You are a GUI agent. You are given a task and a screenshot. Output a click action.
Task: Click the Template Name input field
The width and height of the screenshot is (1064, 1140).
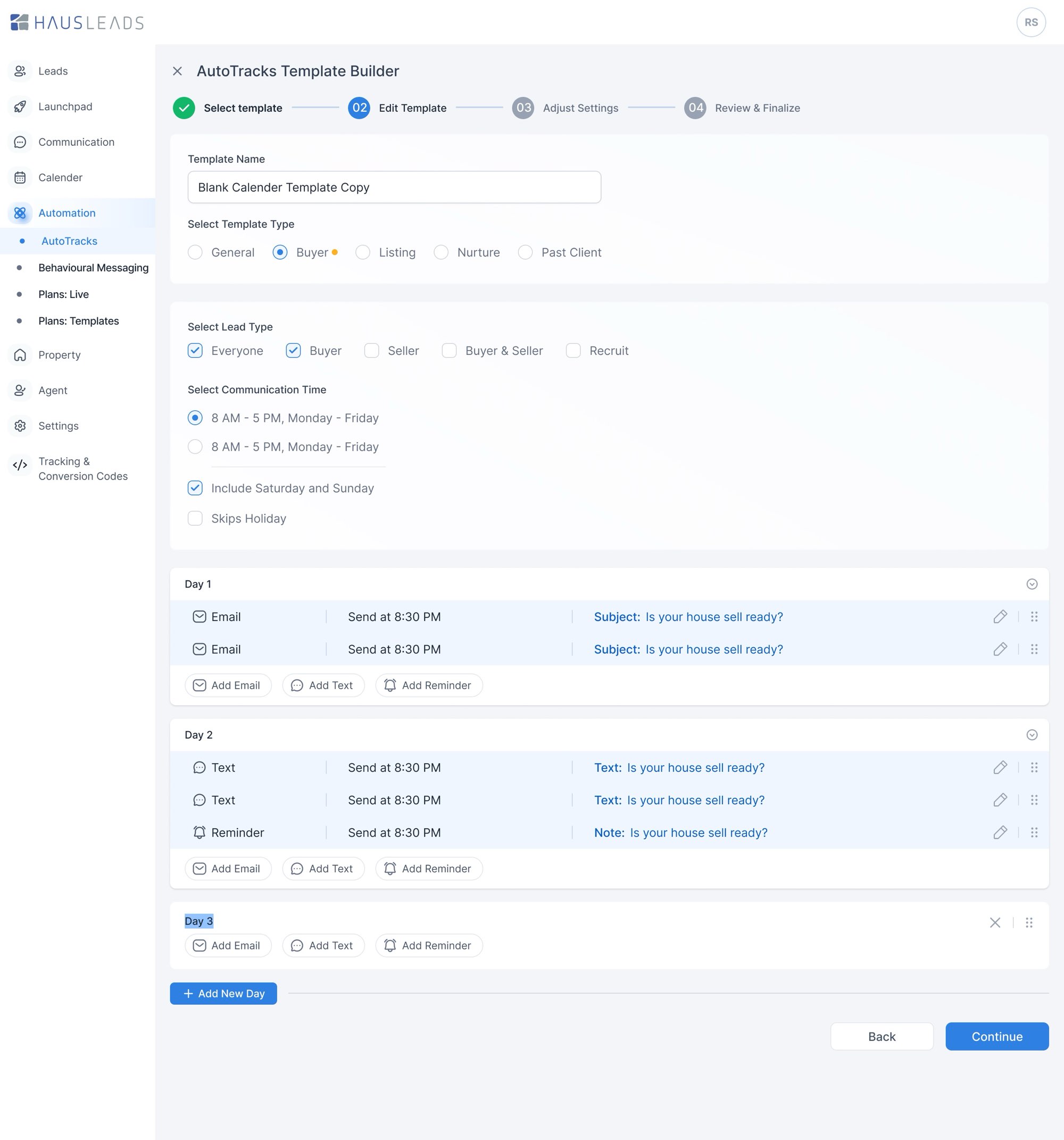click(x=394, y=187)
